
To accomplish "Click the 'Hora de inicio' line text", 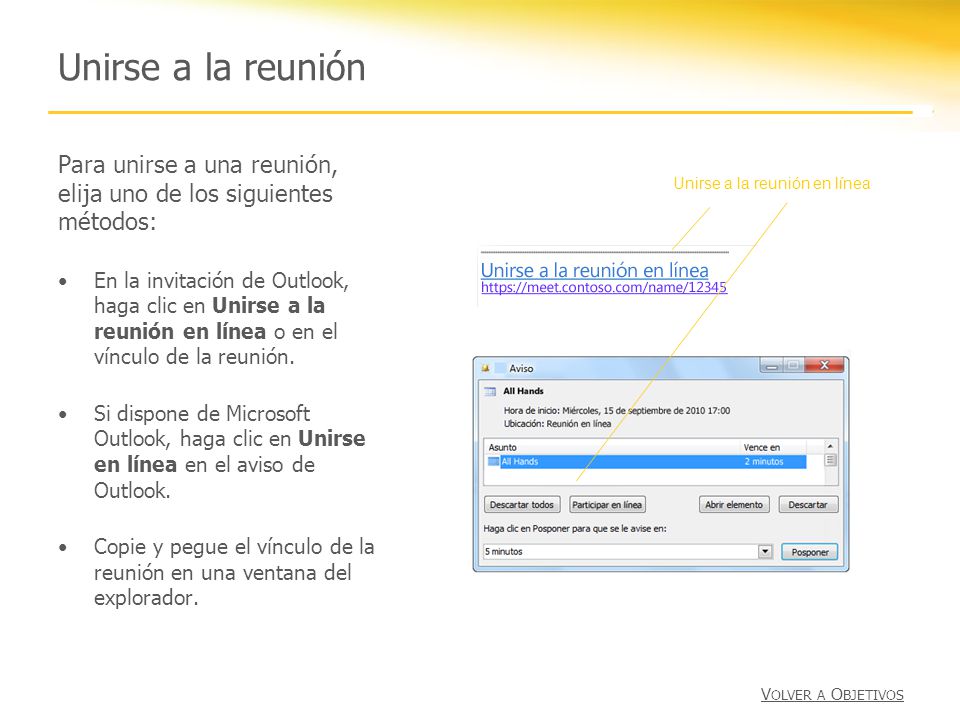I will [617, 411].
